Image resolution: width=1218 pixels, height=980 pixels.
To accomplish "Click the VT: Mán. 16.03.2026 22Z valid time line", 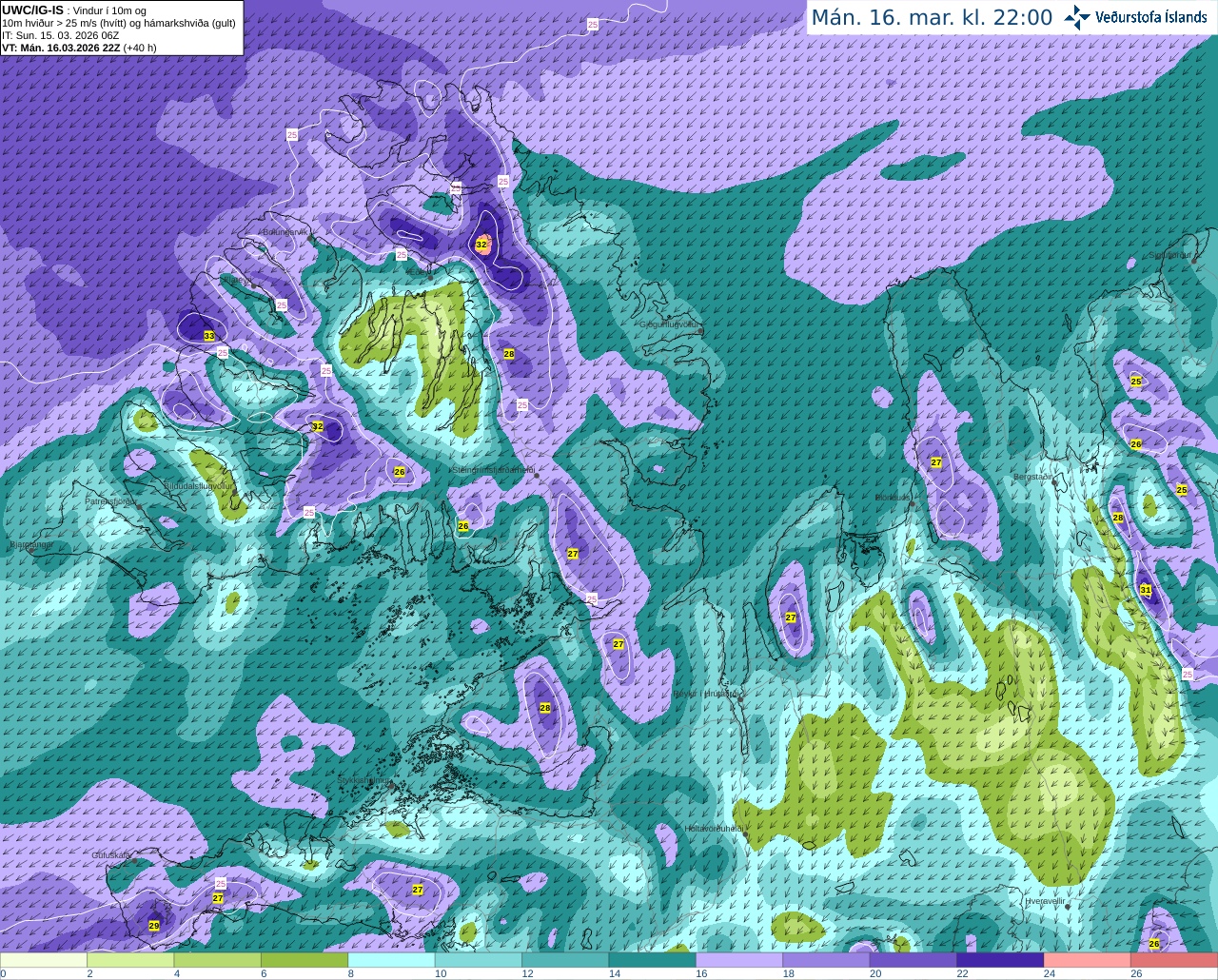I will 79,48.
